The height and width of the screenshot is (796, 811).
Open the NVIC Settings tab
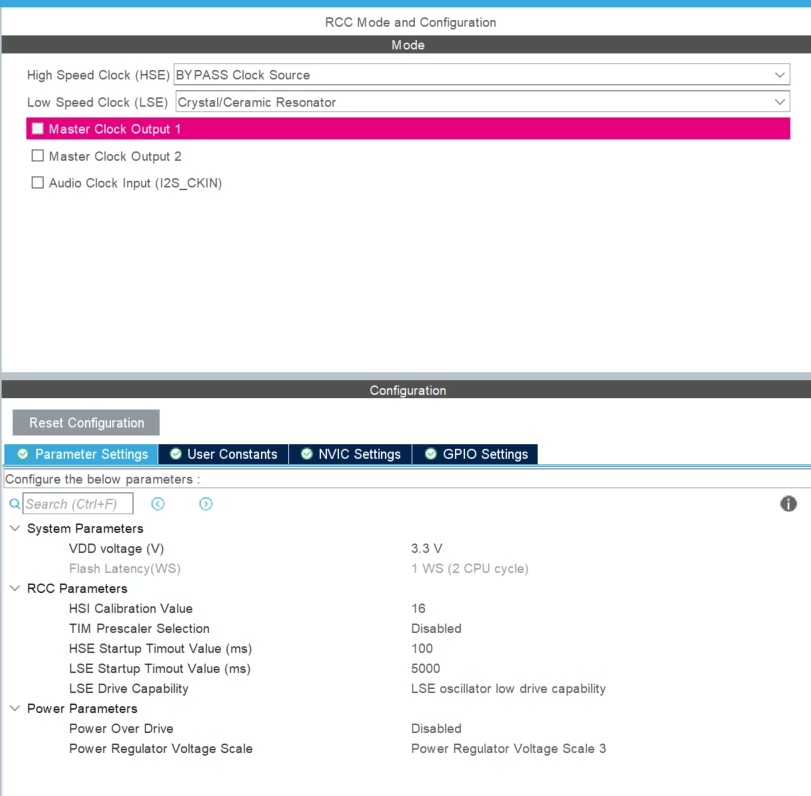[350, 454]
